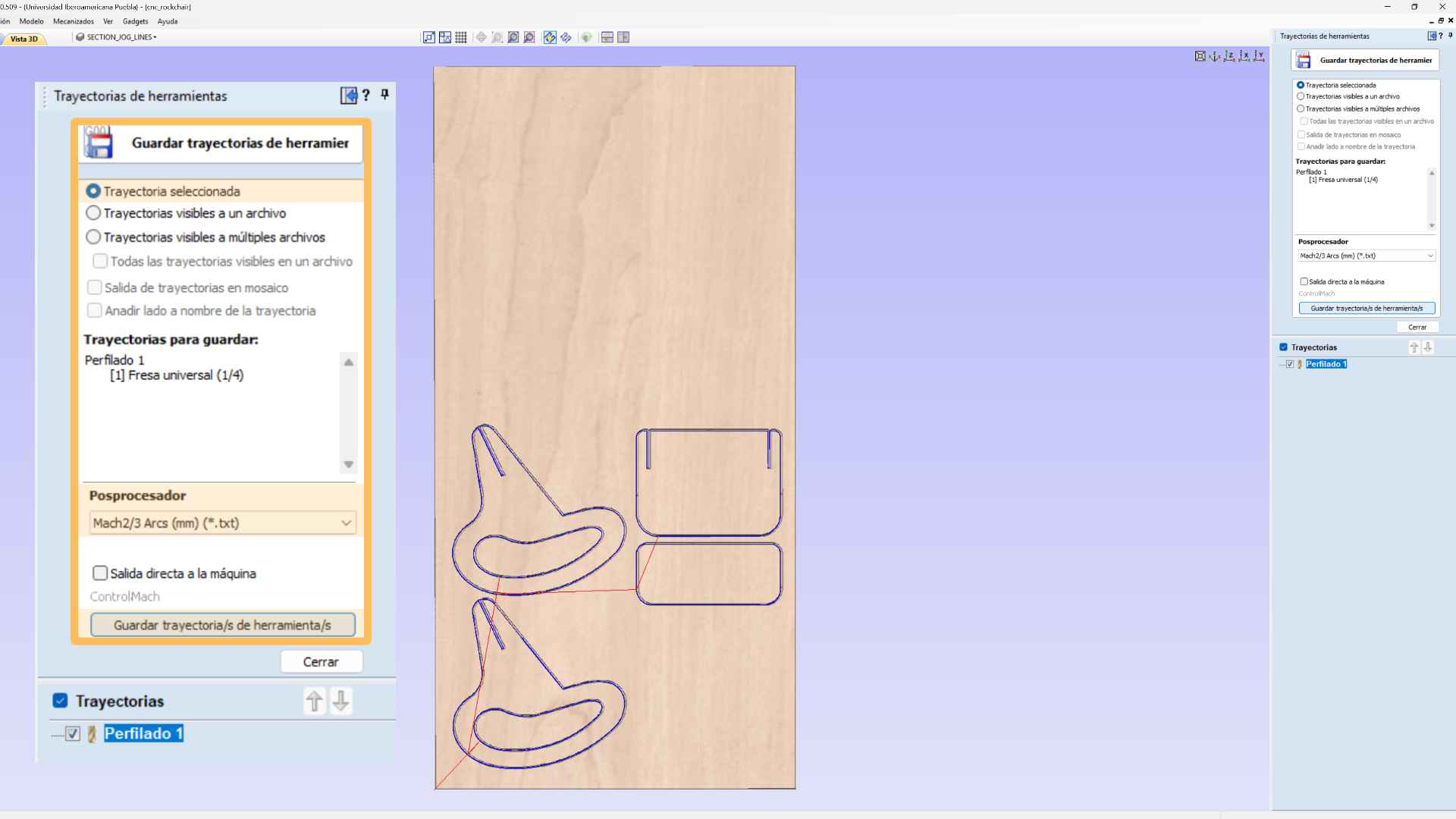This screenshot has width=1456, height=819.
Task: Tile views vertically with split-columns icon
Action: pos(623,37)
